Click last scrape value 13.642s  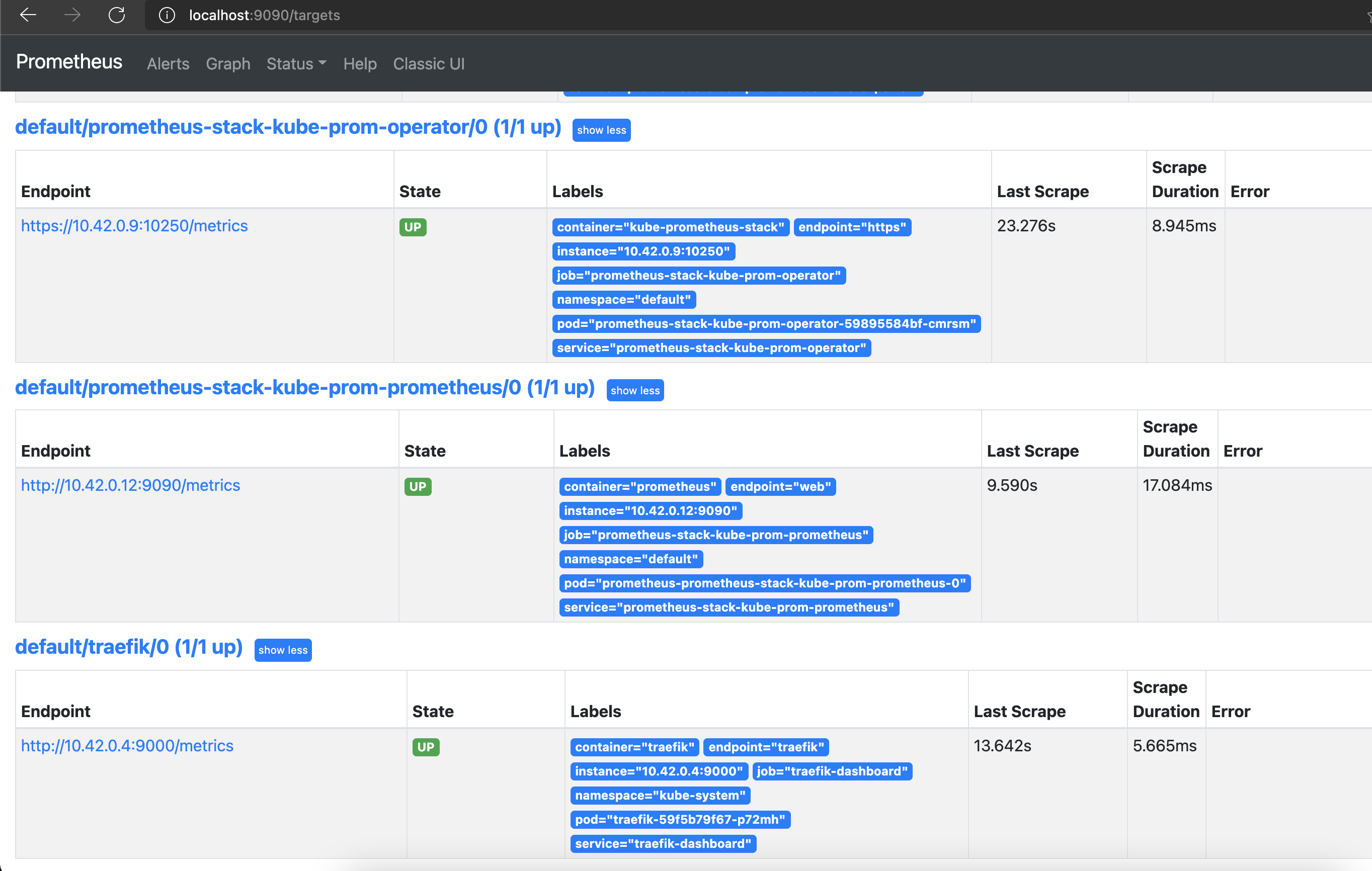click(x=1003, y=746)
